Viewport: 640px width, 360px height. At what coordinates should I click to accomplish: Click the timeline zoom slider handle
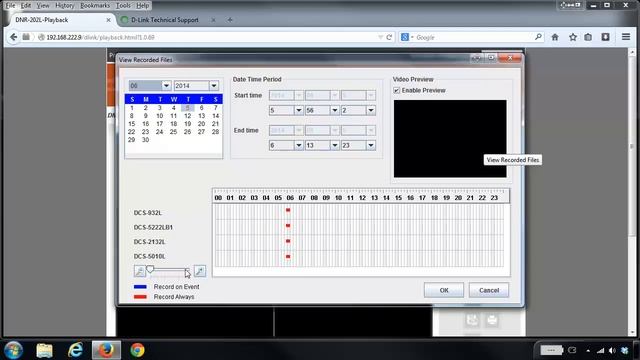[x=150, y=269]
